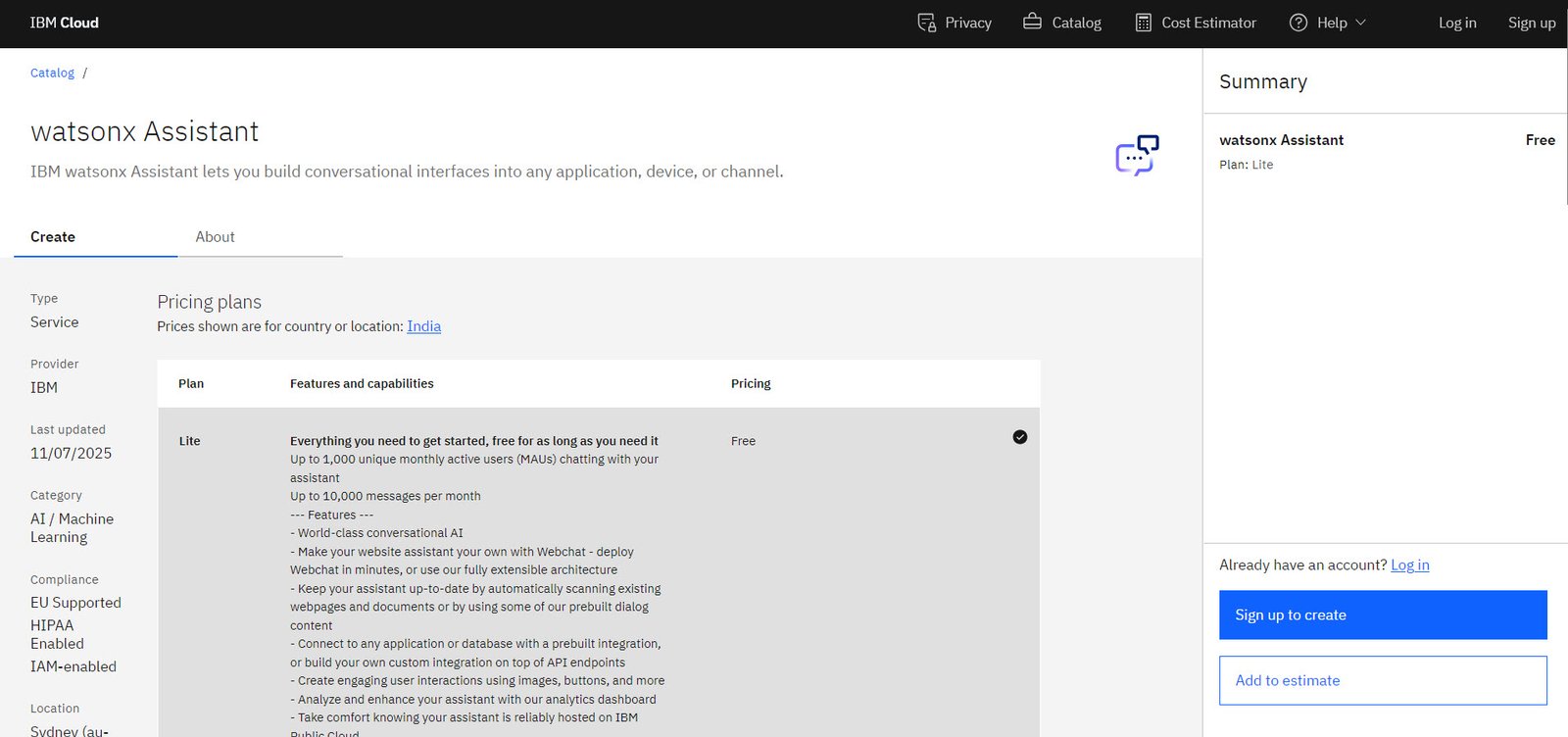Image resolution: width=1568 pixels, height=737 pixels.
Task: Click the Cost Estimator calculator icon
Action: 1143,23
